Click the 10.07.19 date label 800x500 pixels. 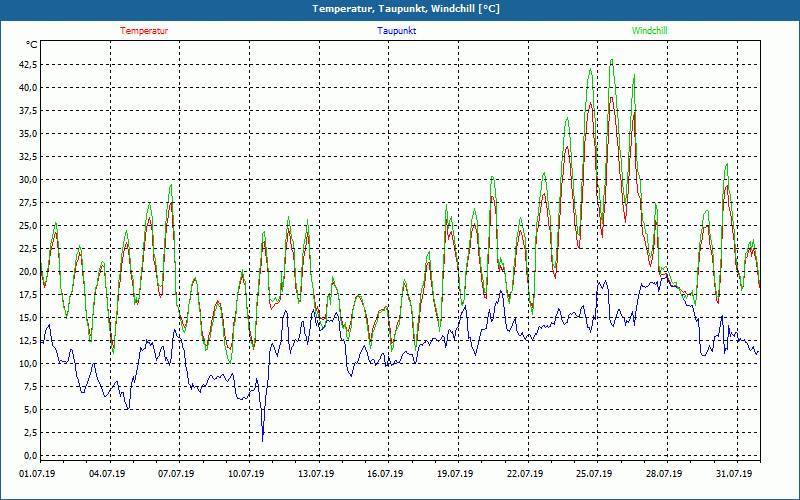pos(246,473)
